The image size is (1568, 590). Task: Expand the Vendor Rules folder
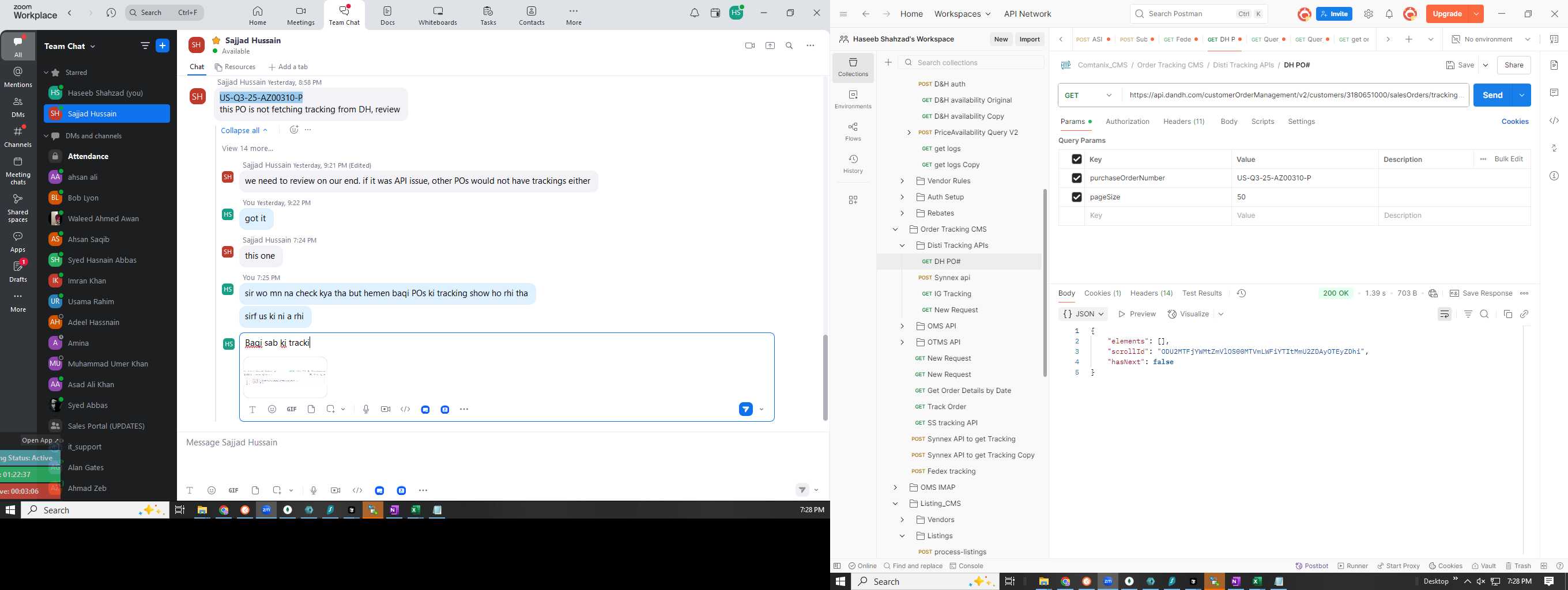click(902, 181)
